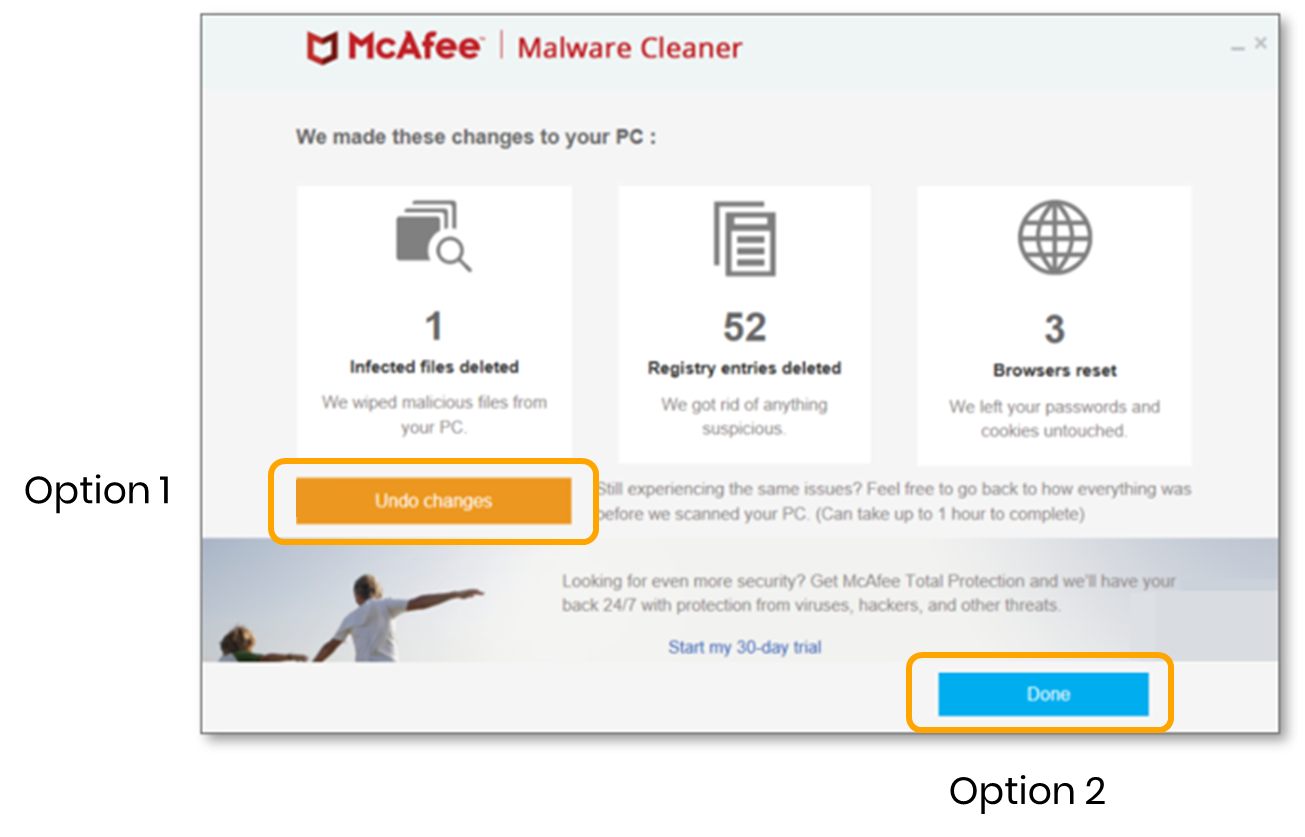
Task: Click the registry entries document icon
Action: click(744, 238)
